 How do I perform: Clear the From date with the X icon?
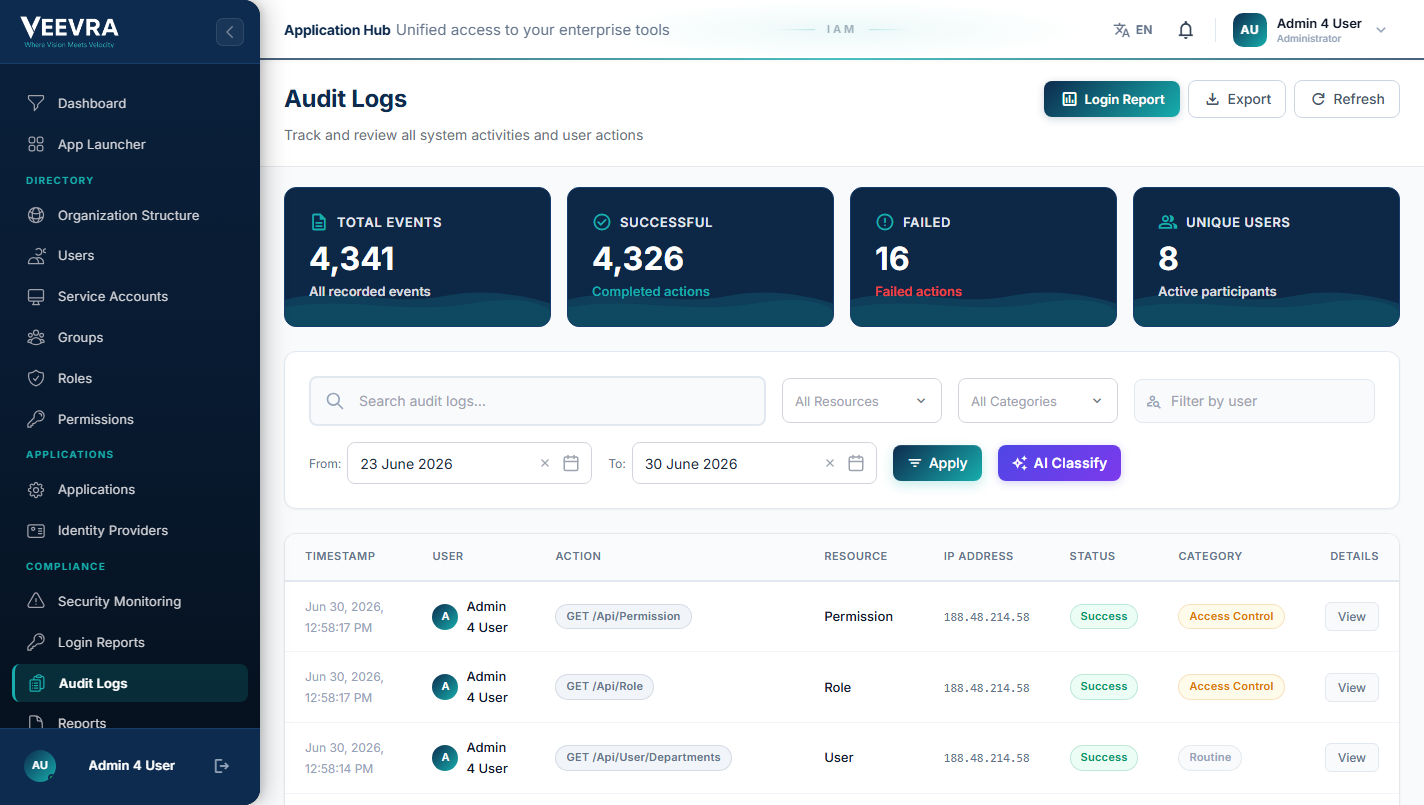[x=545, y=463]
